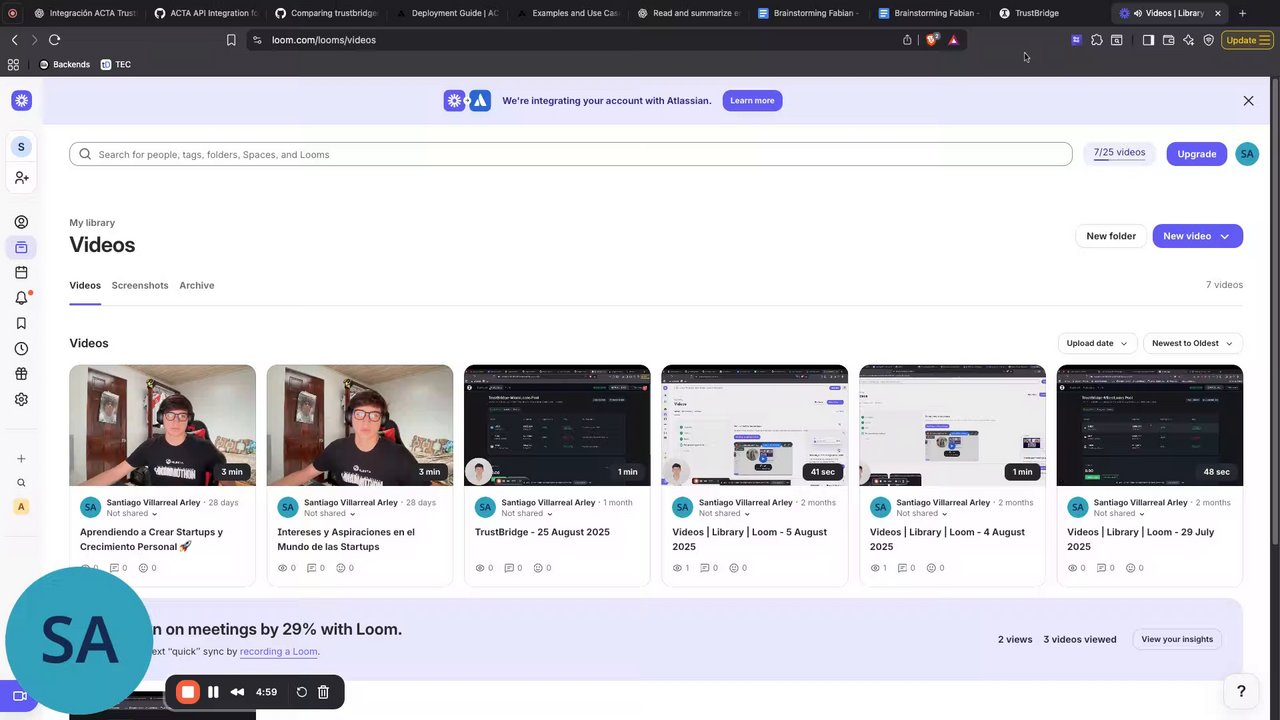1280x720 pixels.
Task: Bookmark this page icon in address bar
Action: tap(231, 40)
